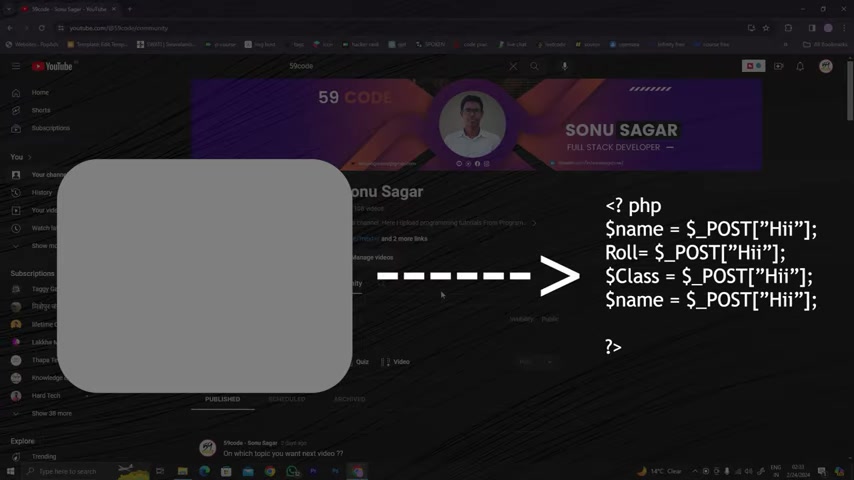Open the notifications bell

pos(800,66)
